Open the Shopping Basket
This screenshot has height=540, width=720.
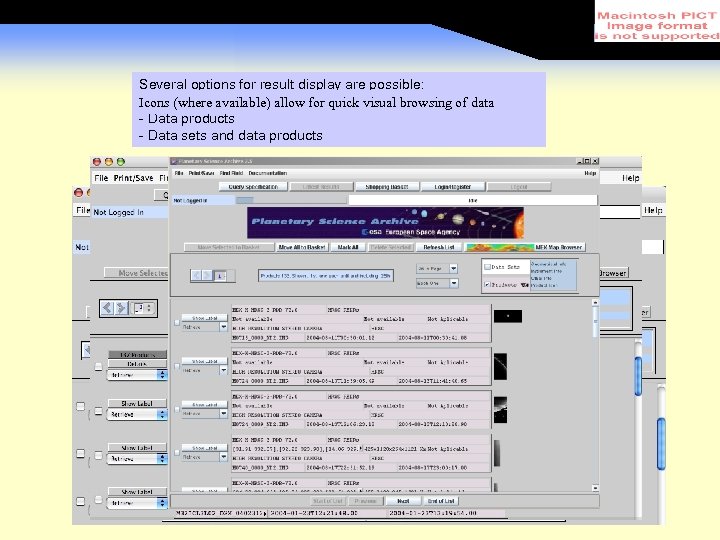pos(386,187)
